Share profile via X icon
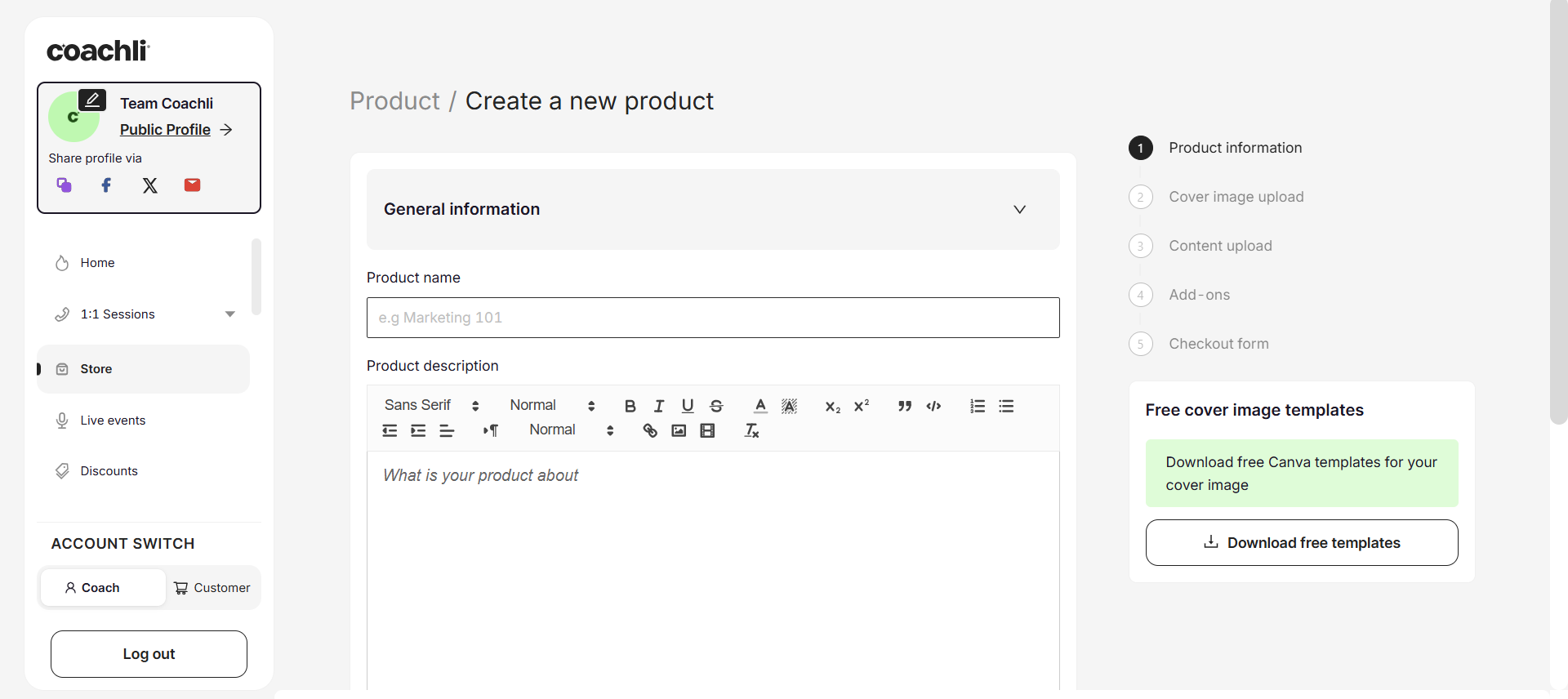 (x=150, y=185)
